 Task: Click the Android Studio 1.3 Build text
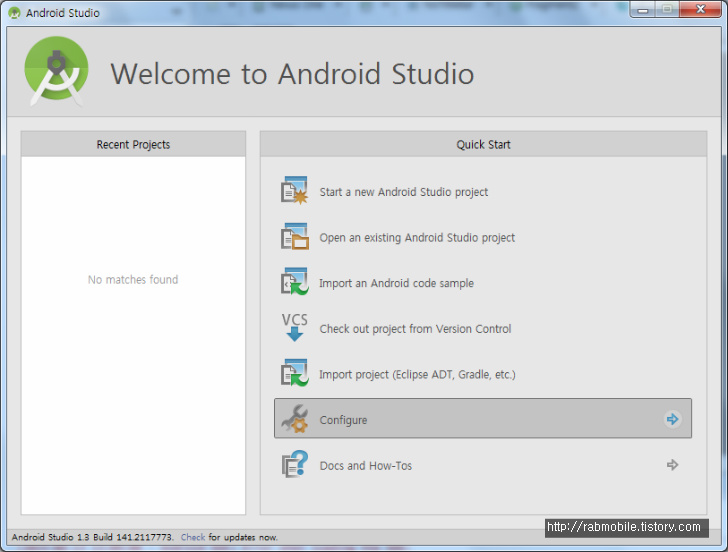point(92,537)
